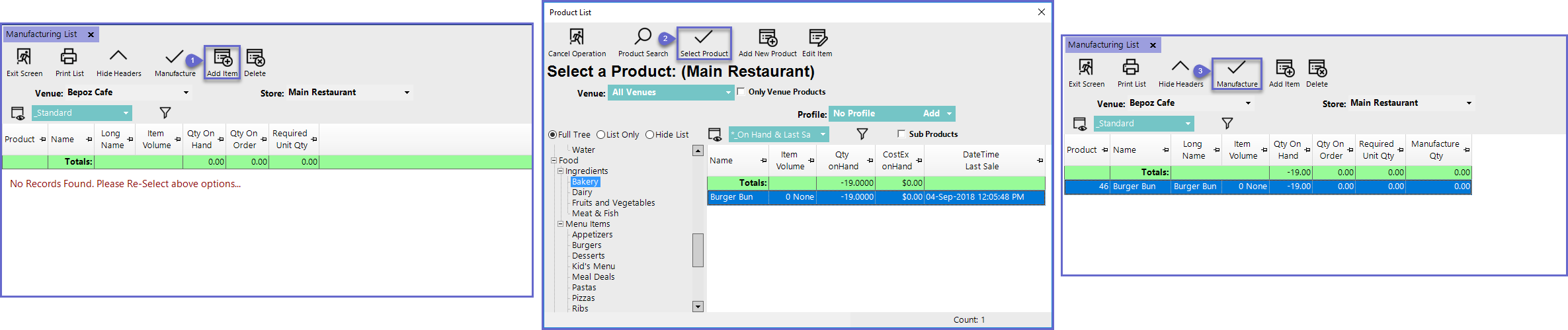The width and height of the screenshot is (1568, 330).
Task: Select the List Only radio option
Action: [601, 135]
